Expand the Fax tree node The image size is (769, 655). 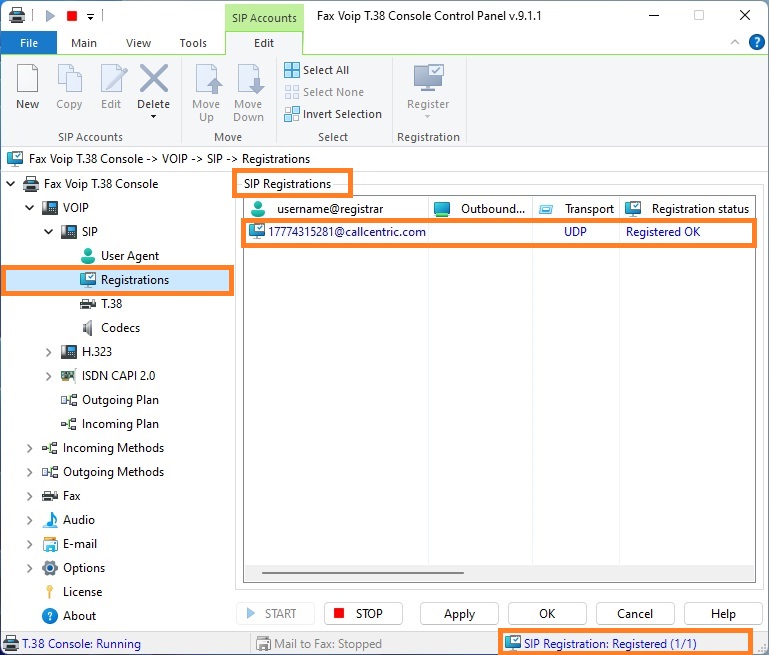coord(29,496)
